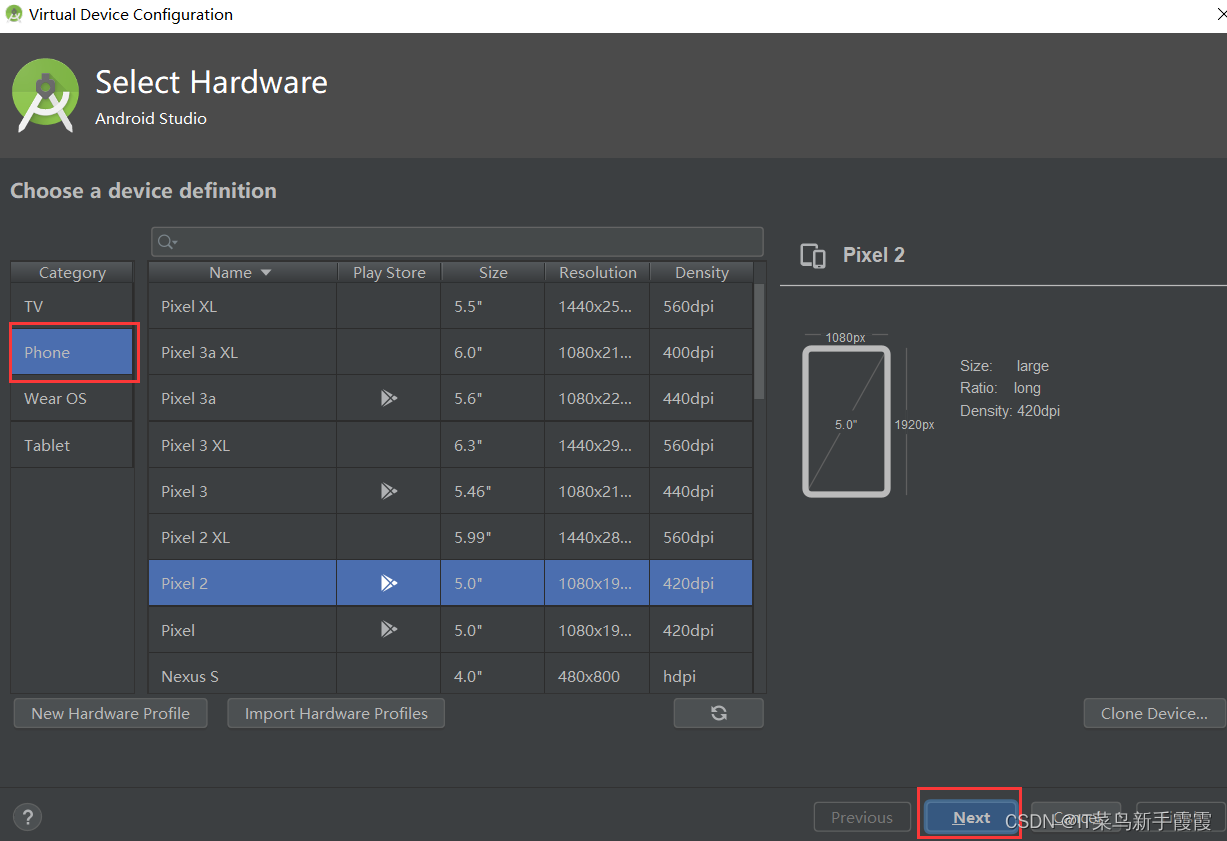
Task: Sort by Name column header arrow
Action: point(266,273)
